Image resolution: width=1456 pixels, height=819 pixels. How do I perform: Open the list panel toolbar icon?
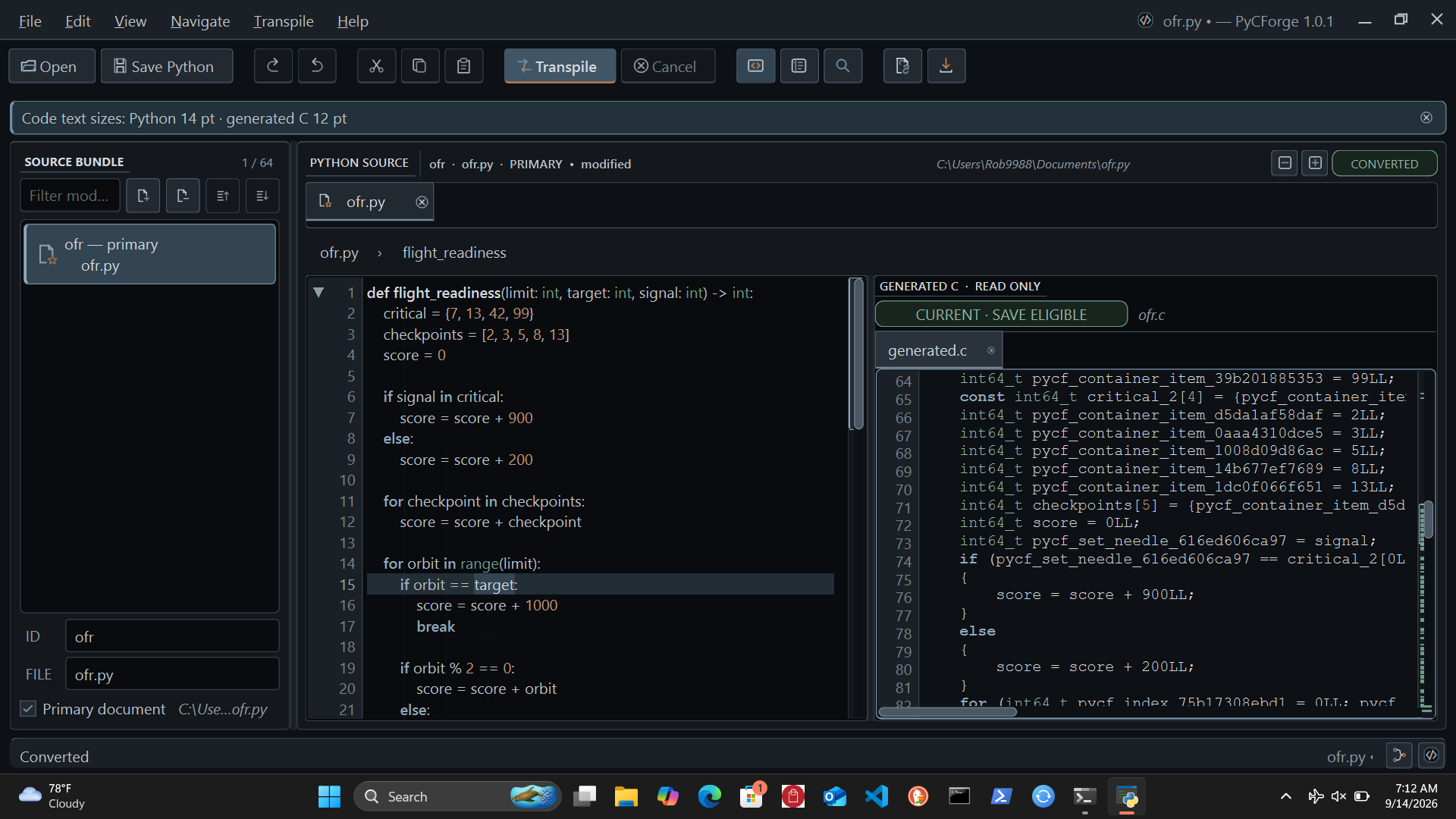799,66
